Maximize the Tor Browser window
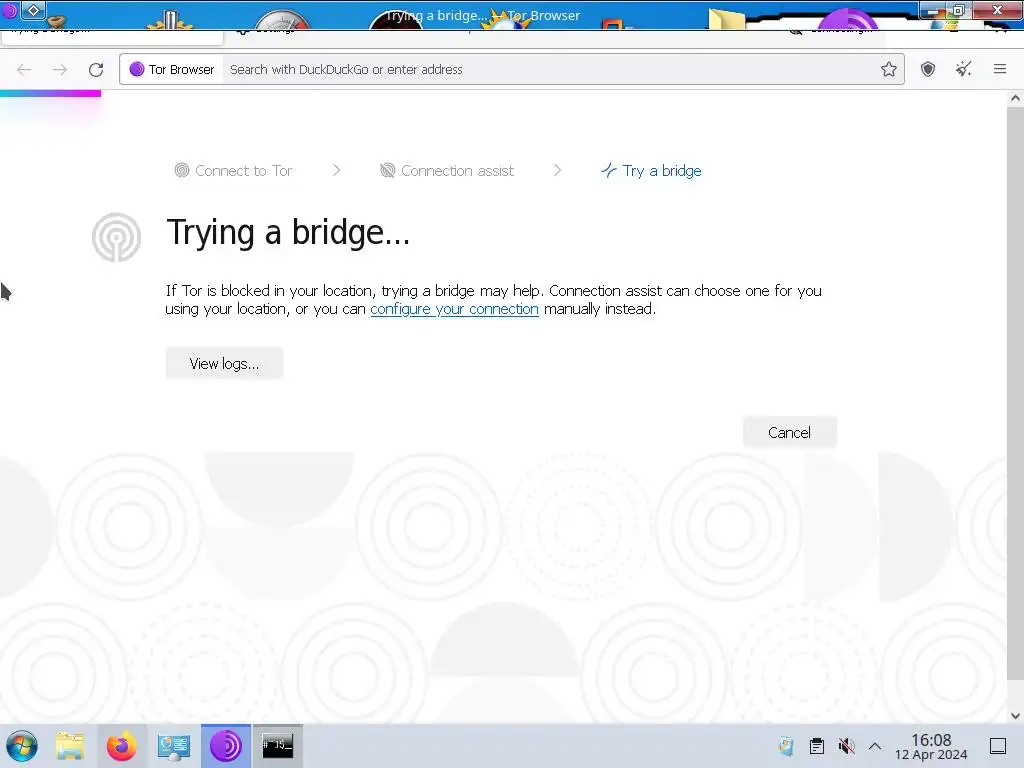Screen dimensions: 1024x768 click(x=959, y=10)
